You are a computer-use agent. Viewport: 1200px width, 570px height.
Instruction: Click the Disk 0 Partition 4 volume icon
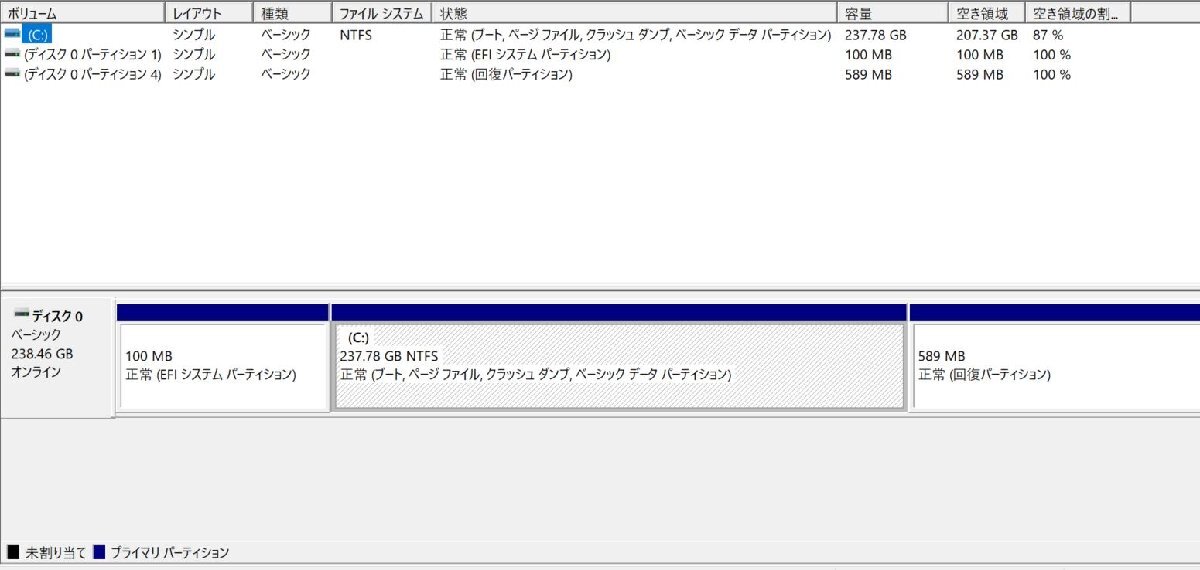coord(12,74)
